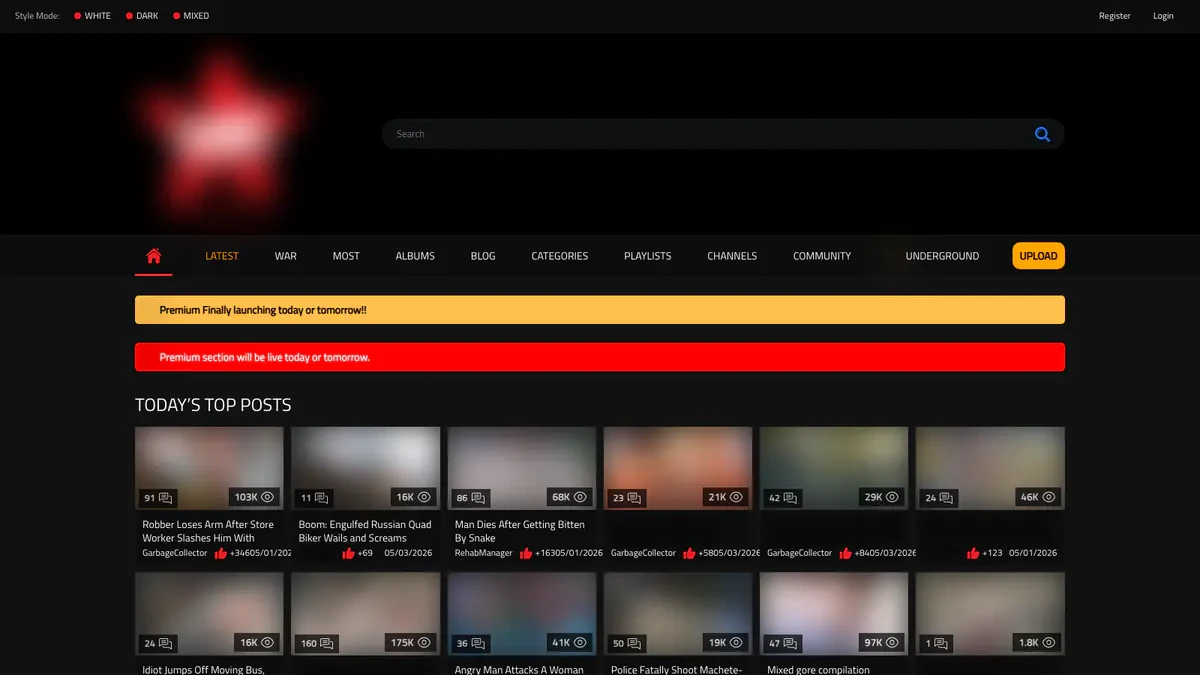Click the comment icon showing 1
The width and height of the screenshot is (1200, 675).
pyautogui.click(x=940, y=644)
